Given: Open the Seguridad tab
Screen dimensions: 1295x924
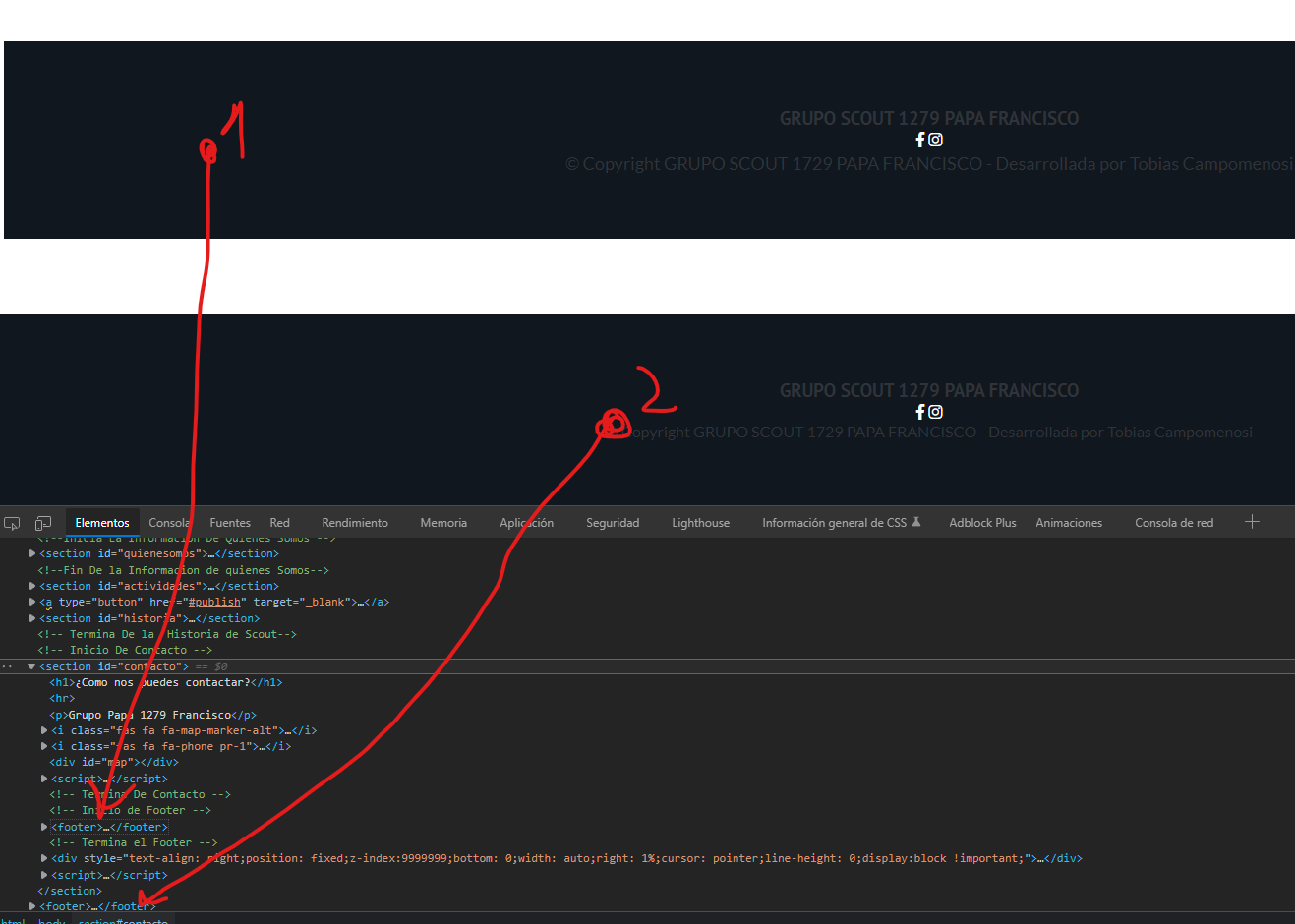Looking at the screenshot, I should pyautogui.click(x=613, y=523).
